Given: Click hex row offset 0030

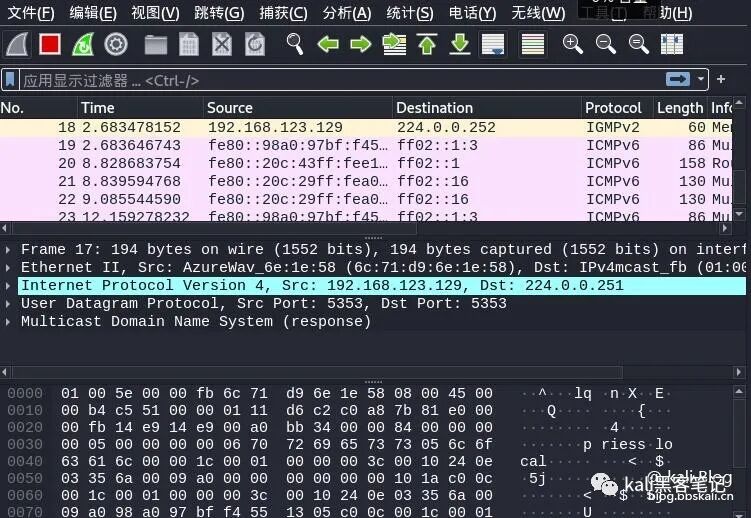Looking at the screenshot, I should tap(25, 444).
